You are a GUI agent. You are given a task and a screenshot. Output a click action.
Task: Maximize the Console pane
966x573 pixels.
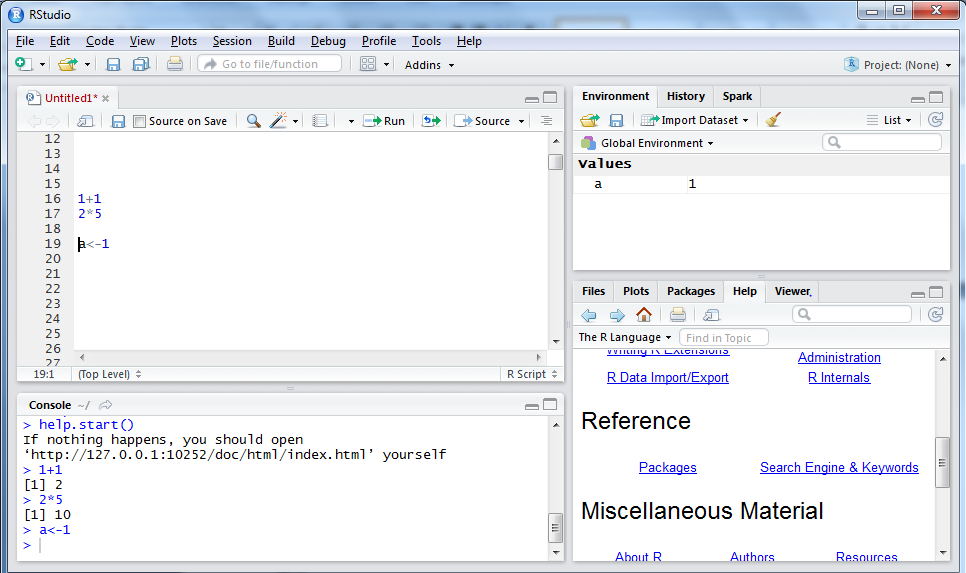coord(550,404)
